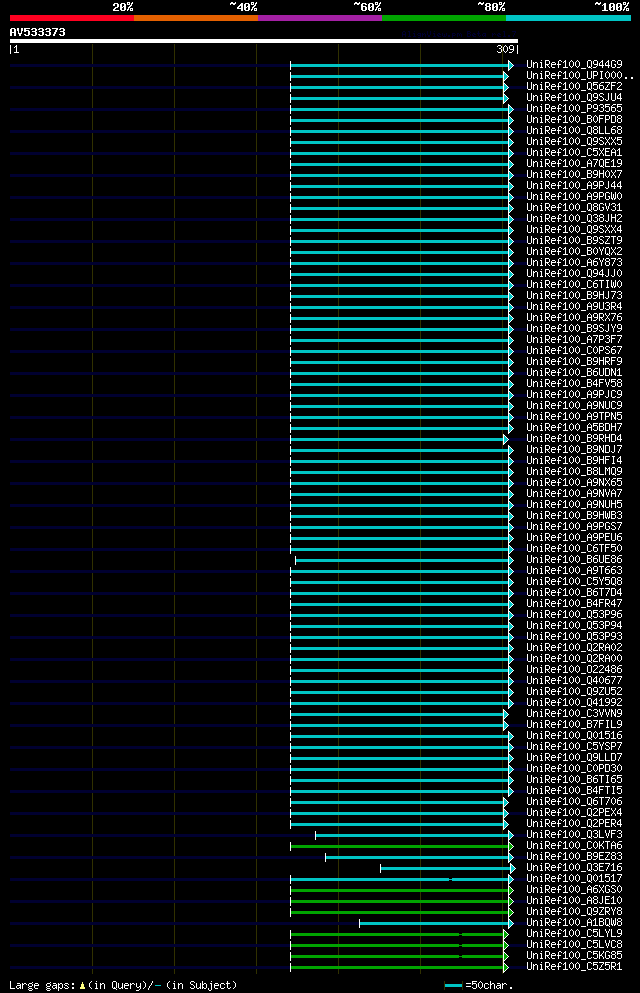Select hit label UniRef100_Q9SXX5
The image size is (640, 993).
point(574,142)
